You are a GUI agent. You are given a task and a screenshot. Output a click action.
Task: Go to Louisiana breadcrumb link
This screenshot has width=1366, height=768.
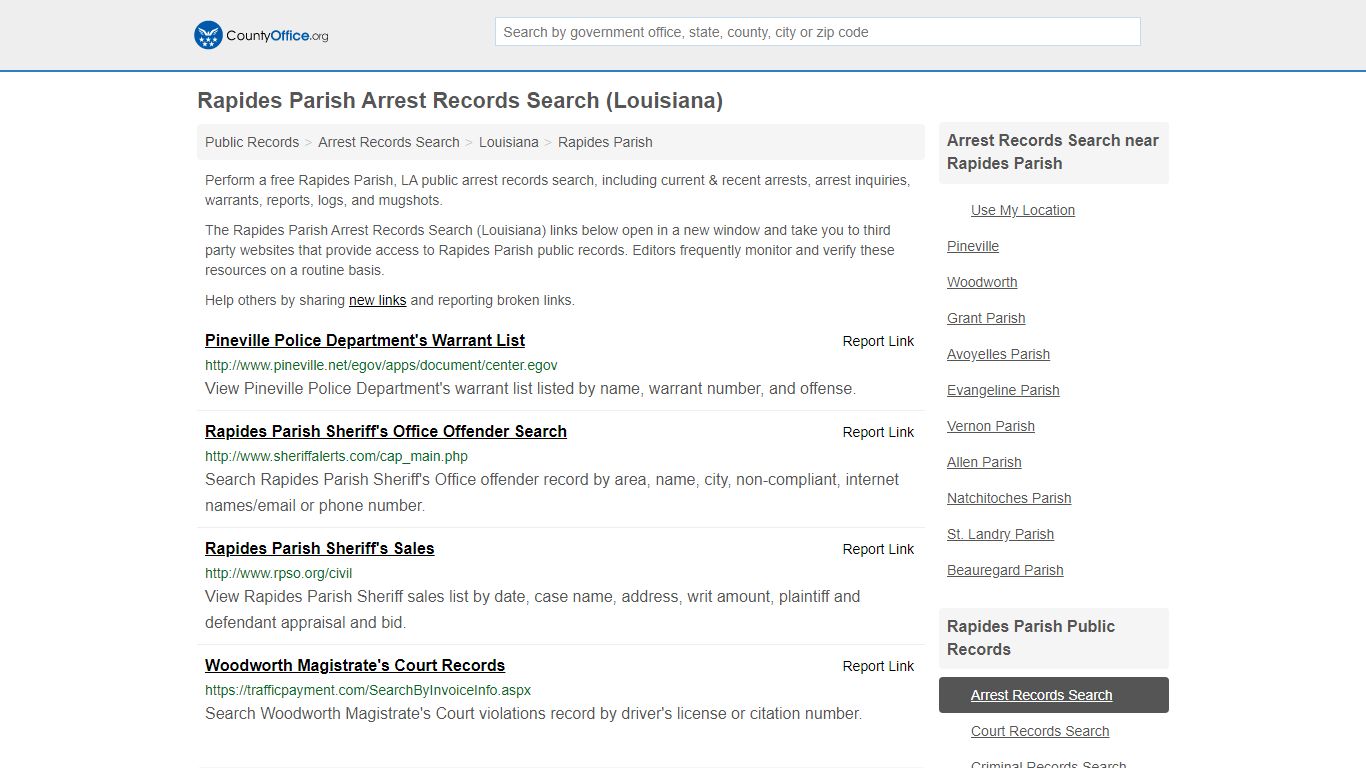(x=509, y=142)
